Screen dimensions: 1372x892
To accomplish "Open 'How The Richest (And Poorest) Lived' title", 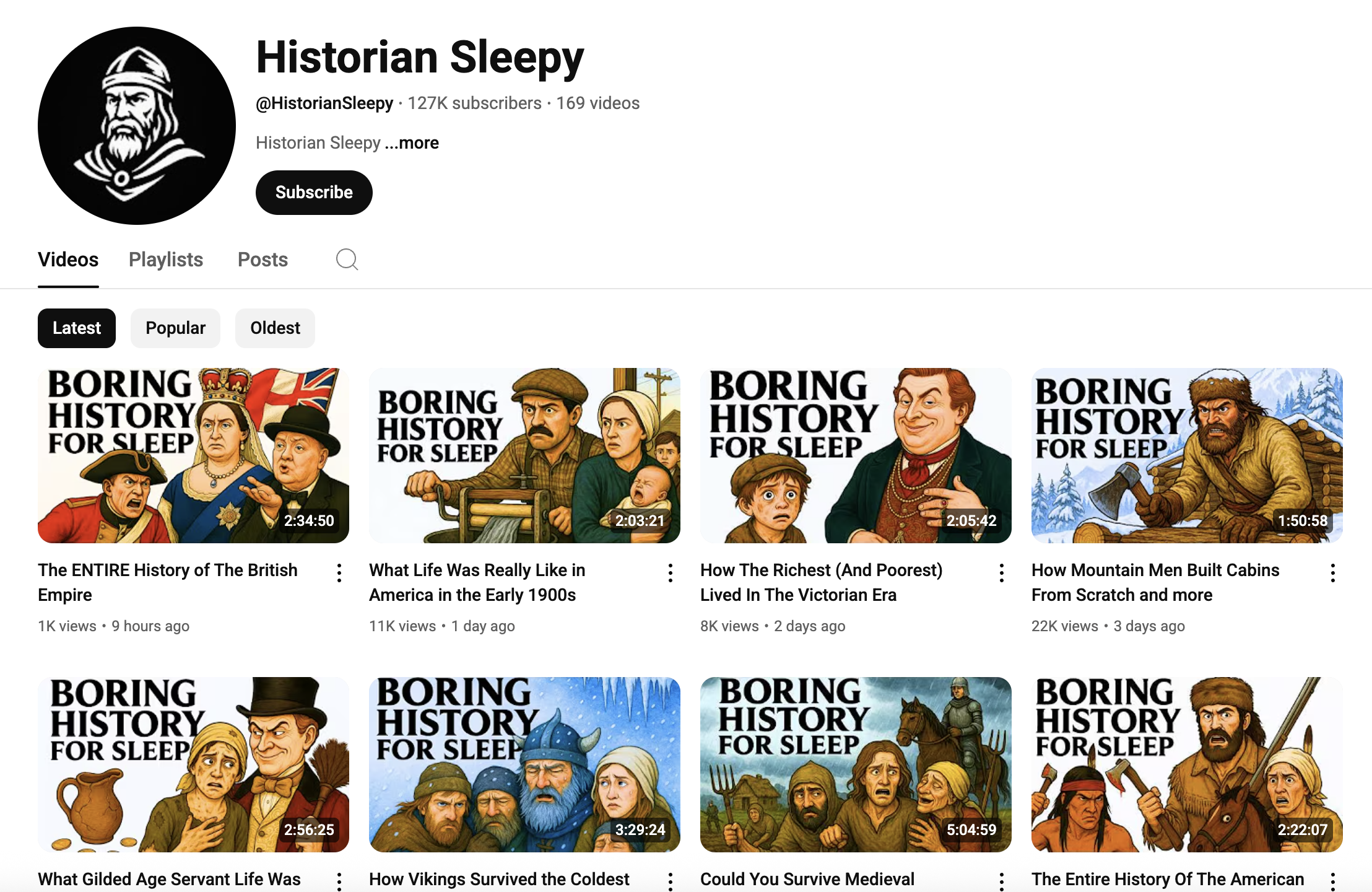I will (x=822, y=582).
